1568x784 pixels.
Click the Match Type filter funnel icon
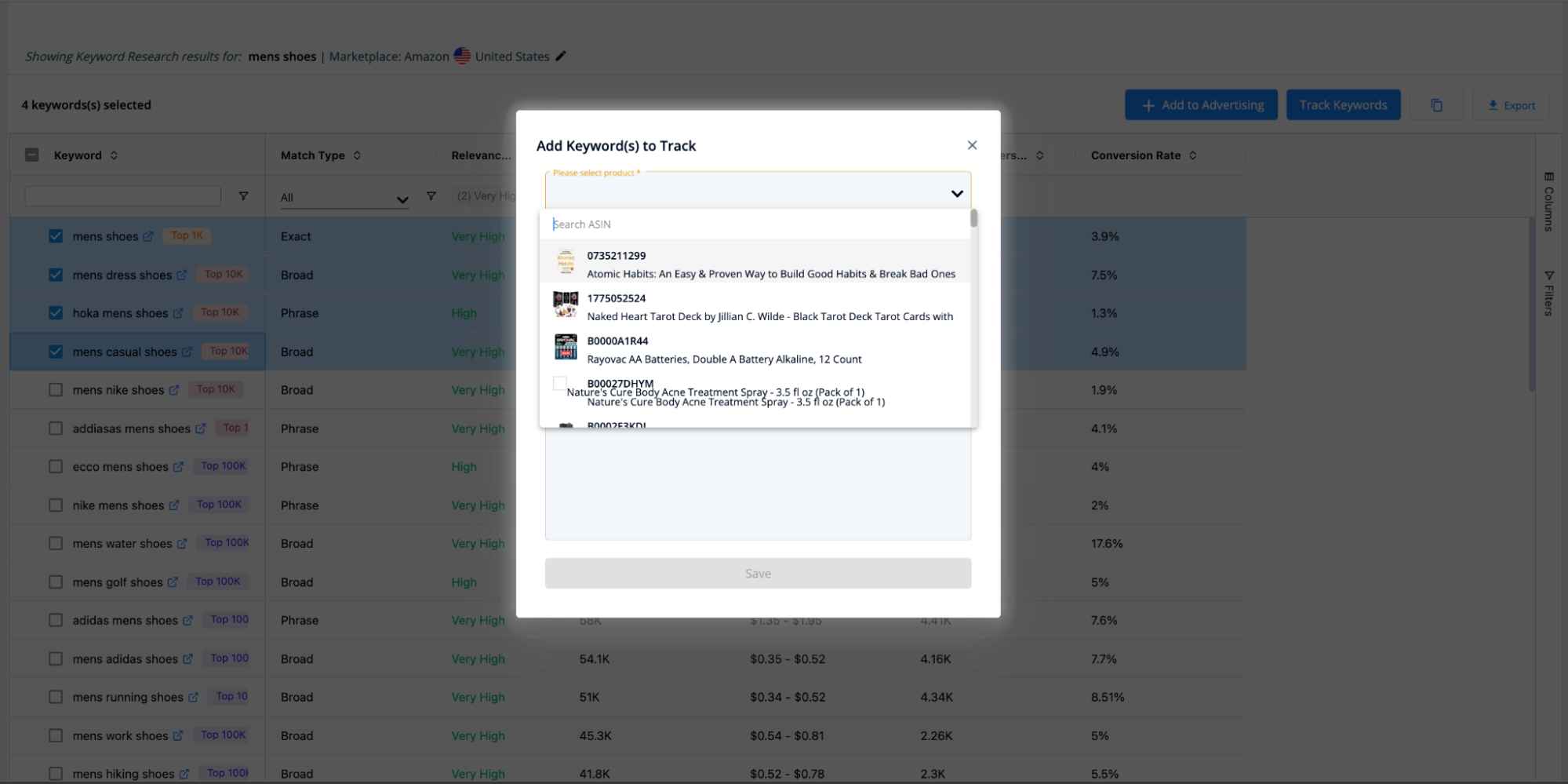tap(431, 196)
